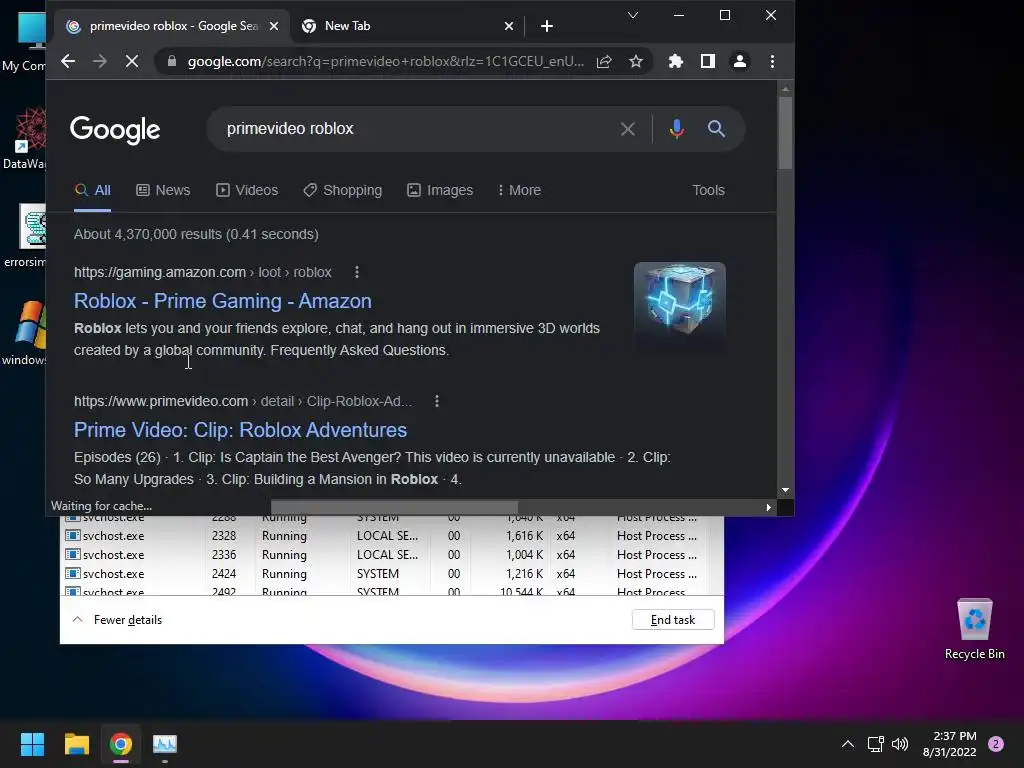
Task: Click the forward navigation arrow in Chrome
Action: (x=100, y=61)
